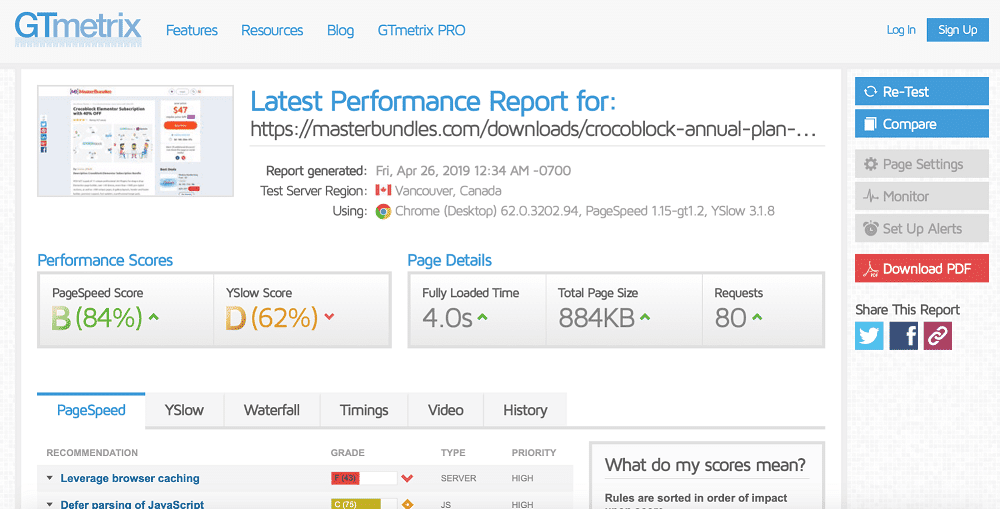Open Features in top navigation
Image resolution: width=1000 pixels, height=509 pixels.
click(x=192, y=30)
